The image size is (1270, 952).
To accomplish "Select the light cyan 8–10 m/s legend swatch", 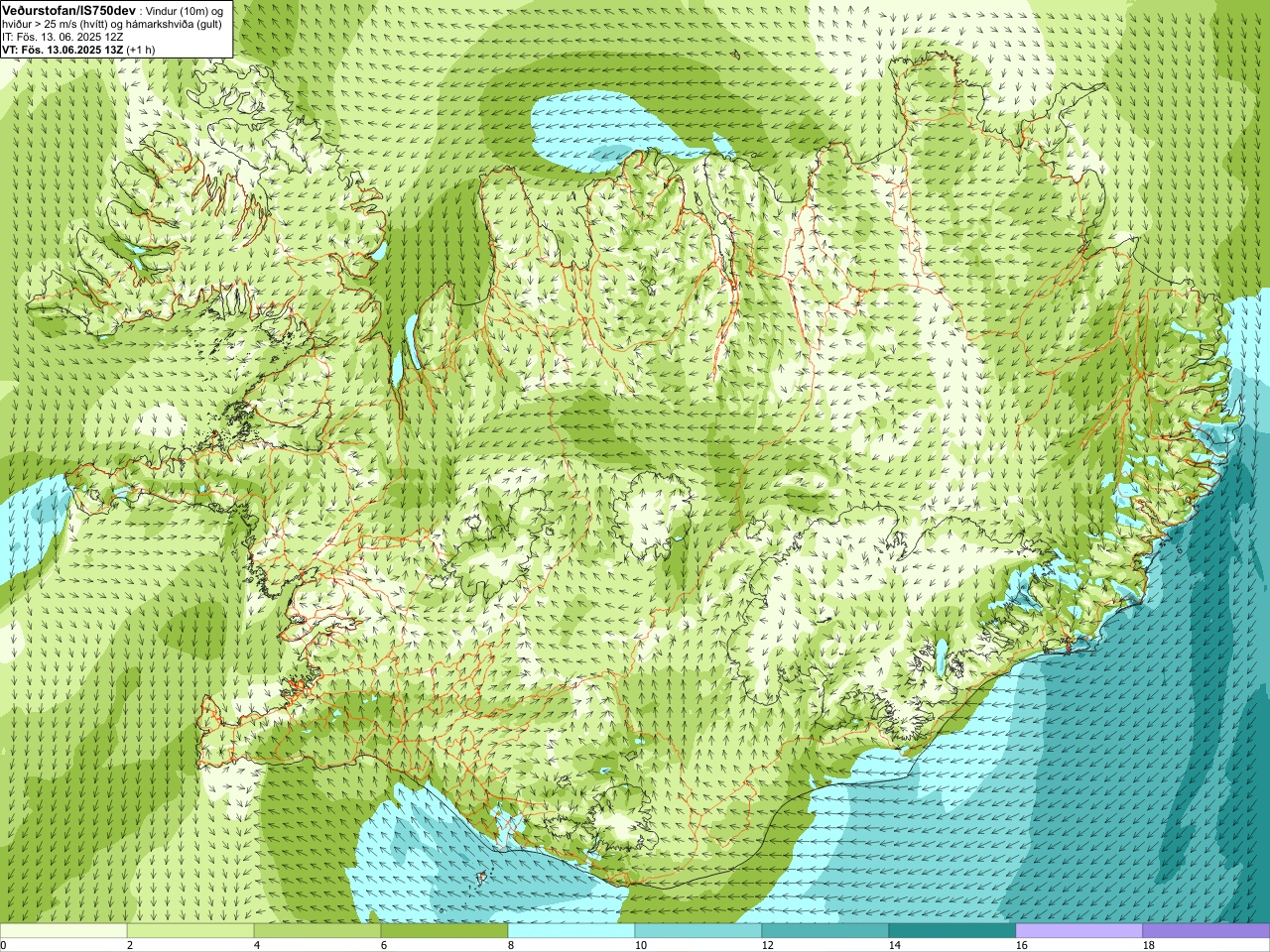I will pyautogui.click(x=571, y=931).
